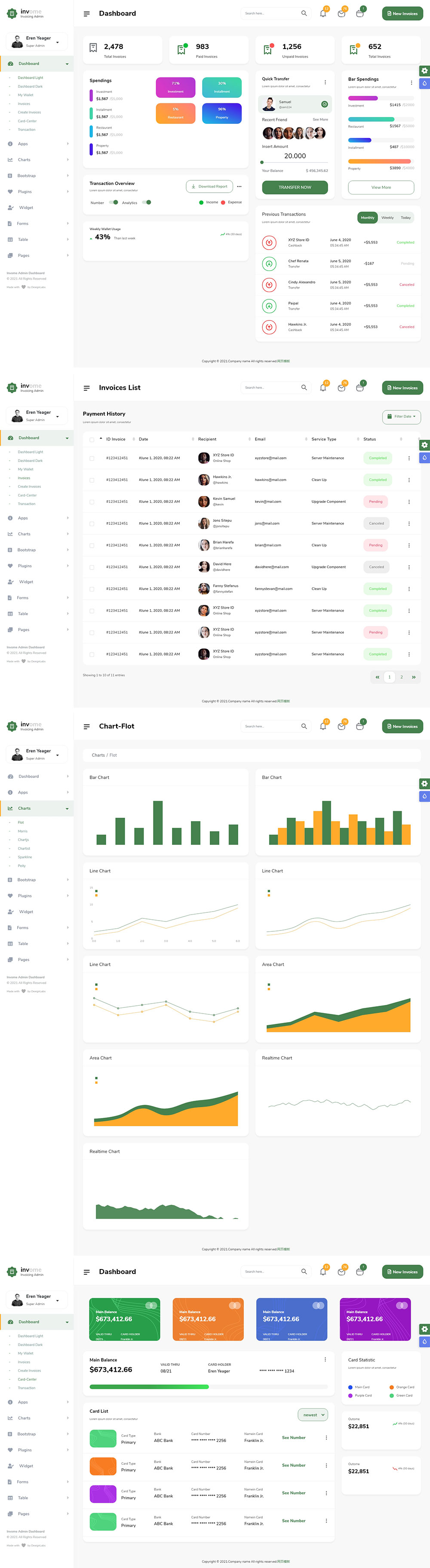Switch to Today tab in Previous Transactions

405,217
